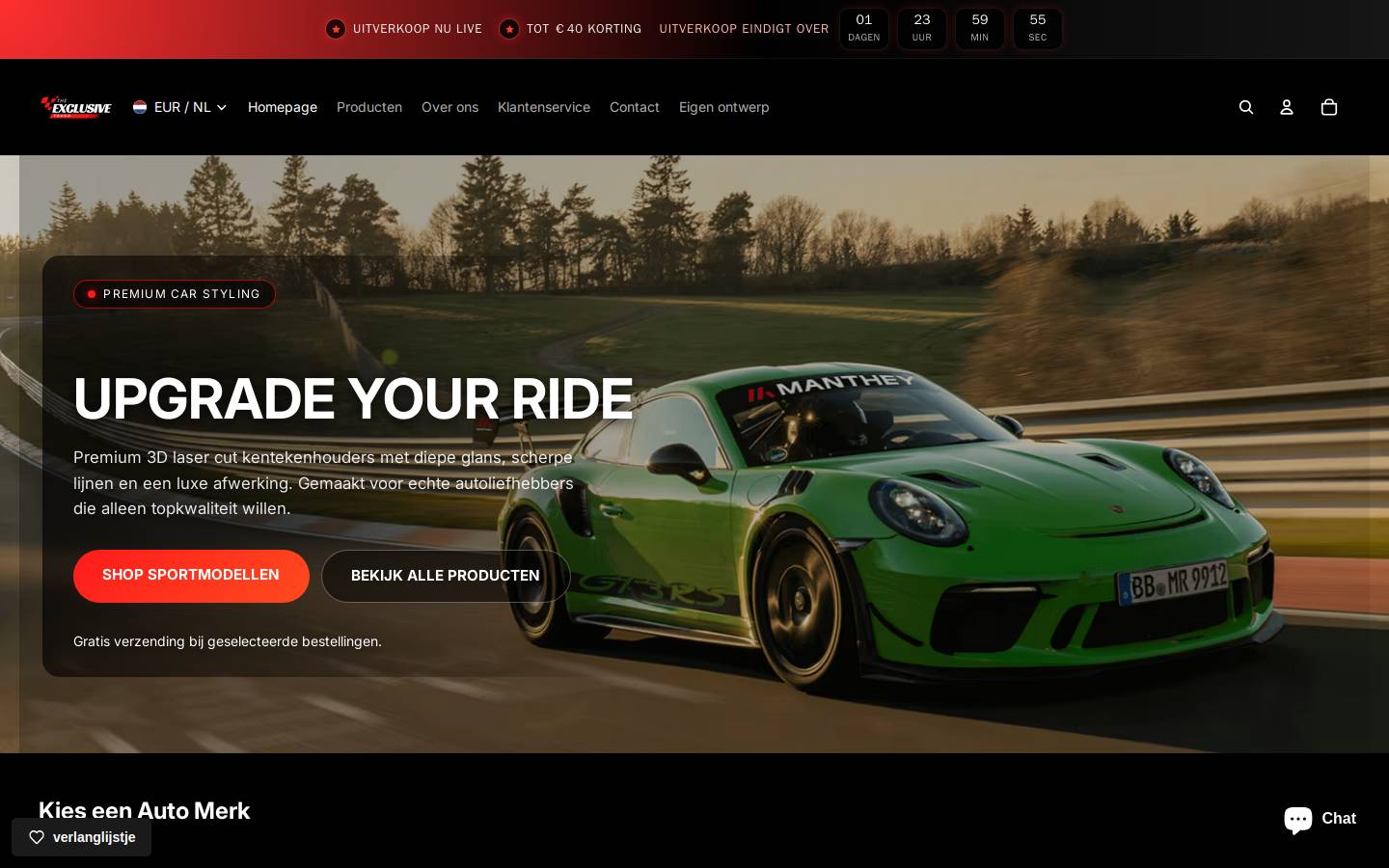Open the Klantenservice menu item

pos(544,107)
